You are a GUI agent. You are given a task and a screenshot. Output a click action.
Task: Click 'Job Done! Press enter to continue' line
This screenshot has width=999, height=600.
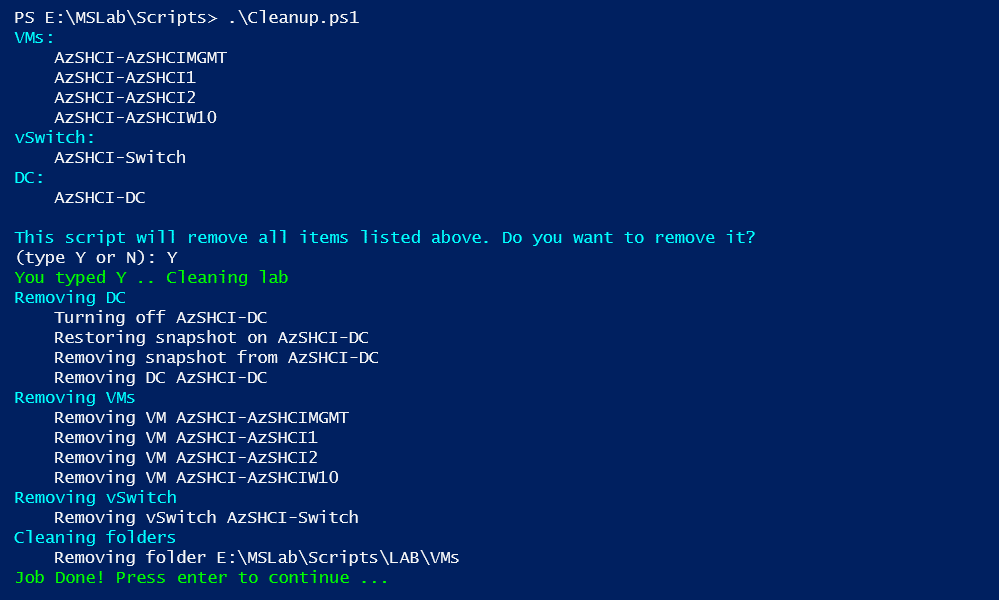tap(201, 578)
